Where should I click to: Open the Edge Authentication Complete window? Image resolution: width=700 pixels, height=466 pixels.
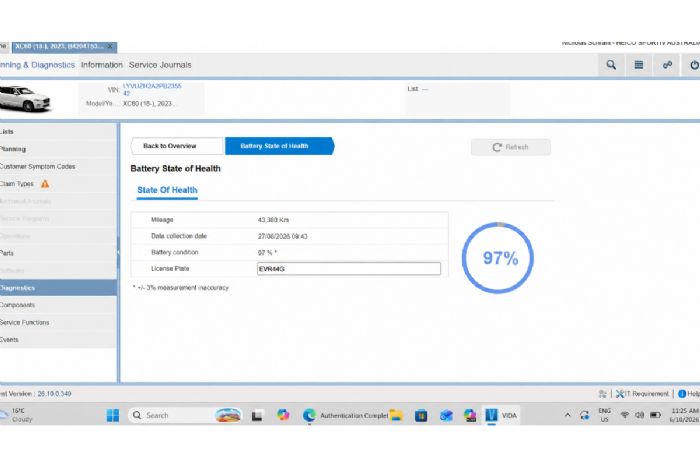pyautogui.click(x=344, y=416)
